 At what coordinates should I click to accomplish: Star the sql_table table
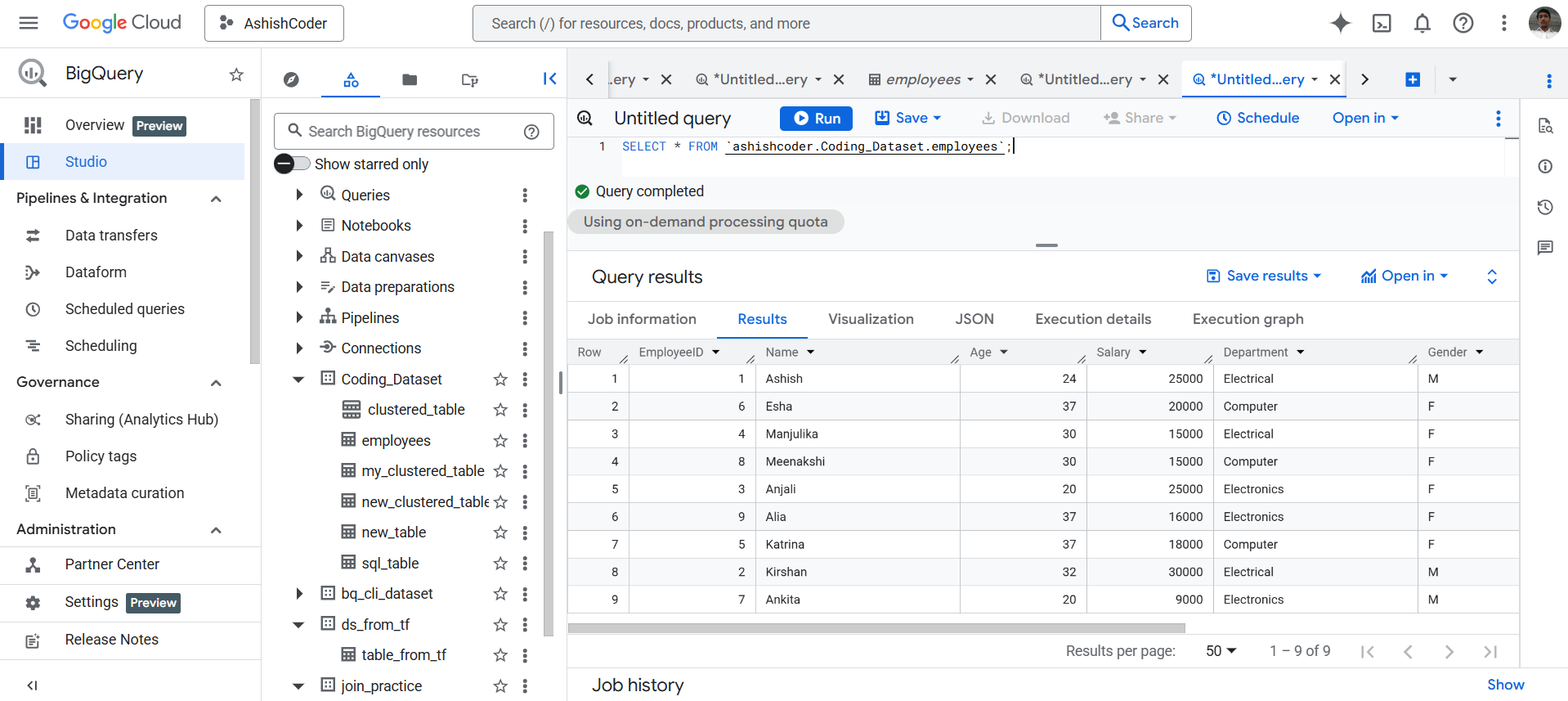click(500, 564)
